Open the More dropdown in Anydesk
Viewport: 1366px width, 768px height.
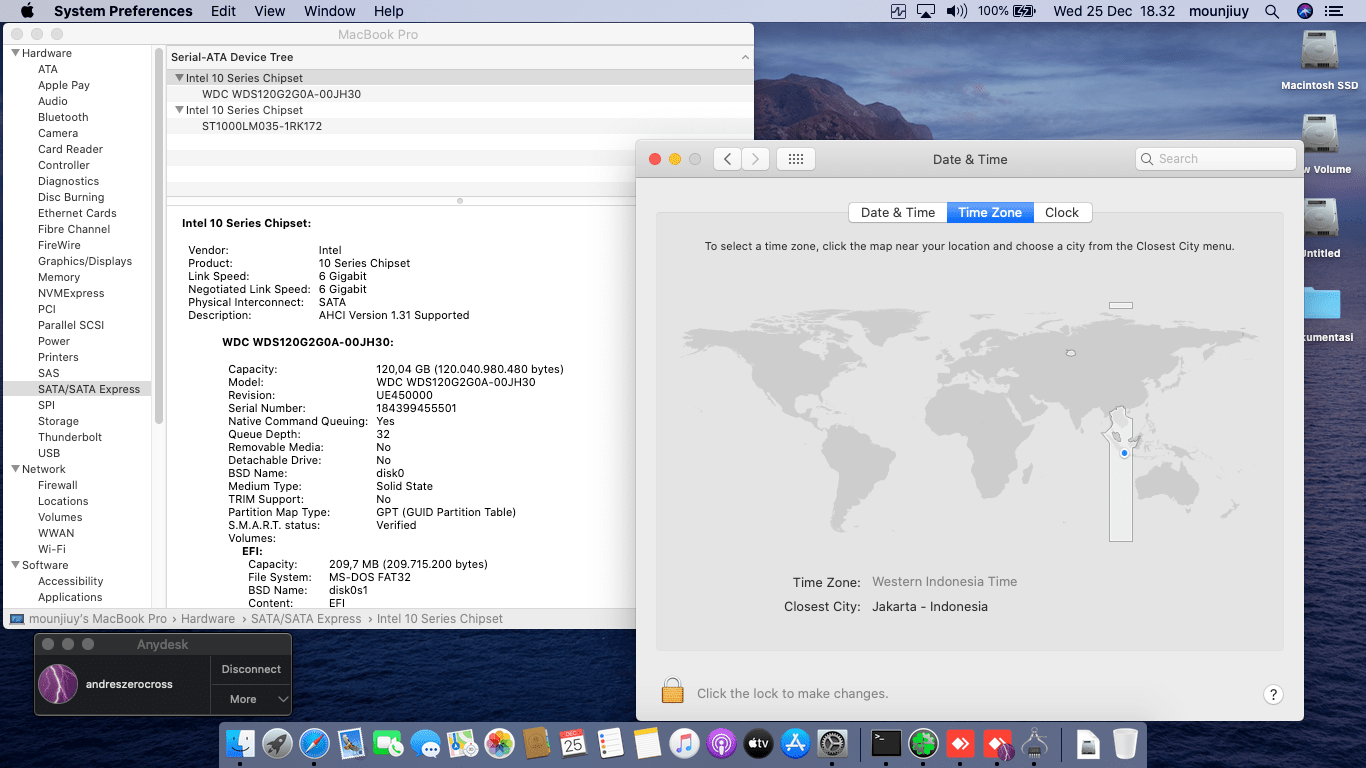pyautogui.click(x=251, y=699)
